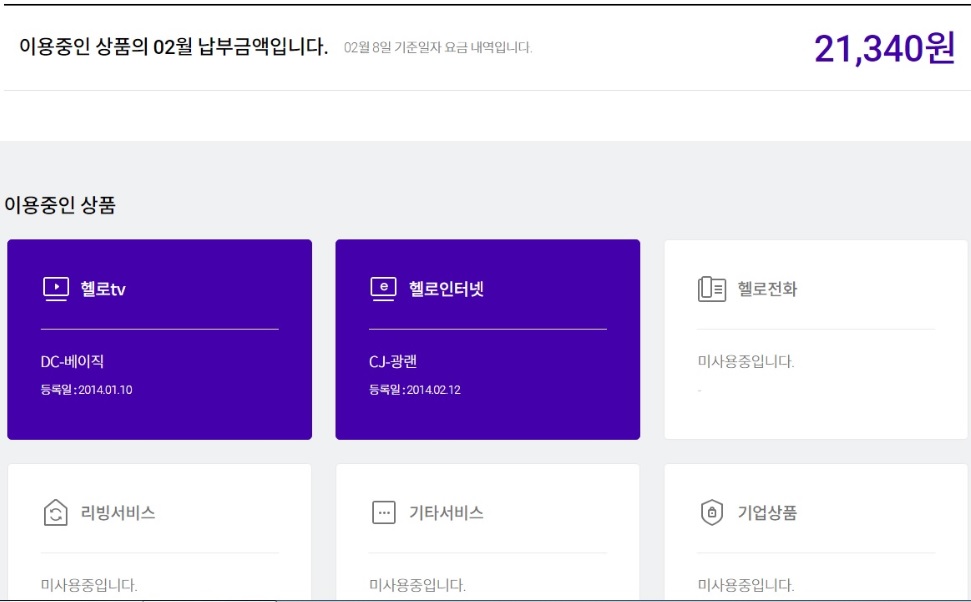Click the 21,340원 payment amount
Image resolution: width=971 pixels, height=602 pixels.
[884, 48]
